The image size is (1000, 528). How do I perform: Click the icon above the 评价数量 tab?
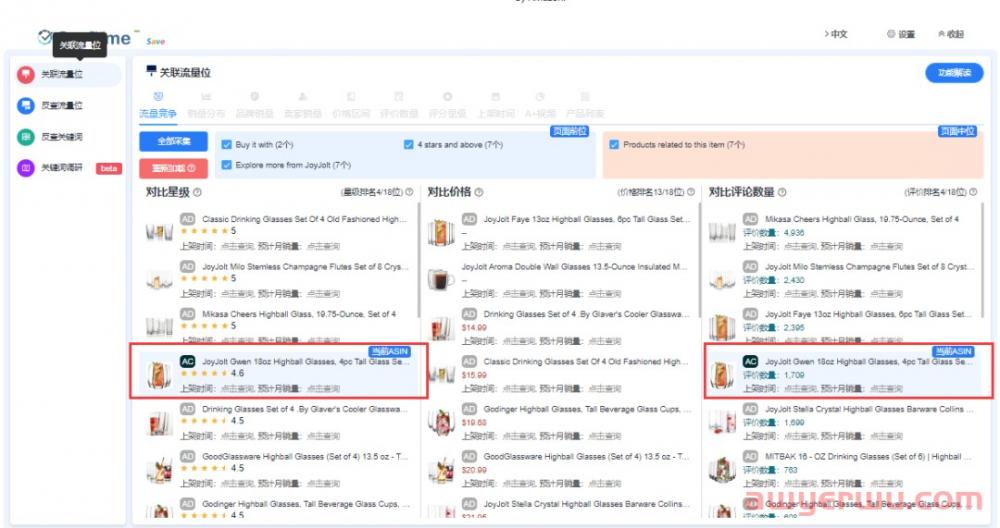tap(399, 96)
